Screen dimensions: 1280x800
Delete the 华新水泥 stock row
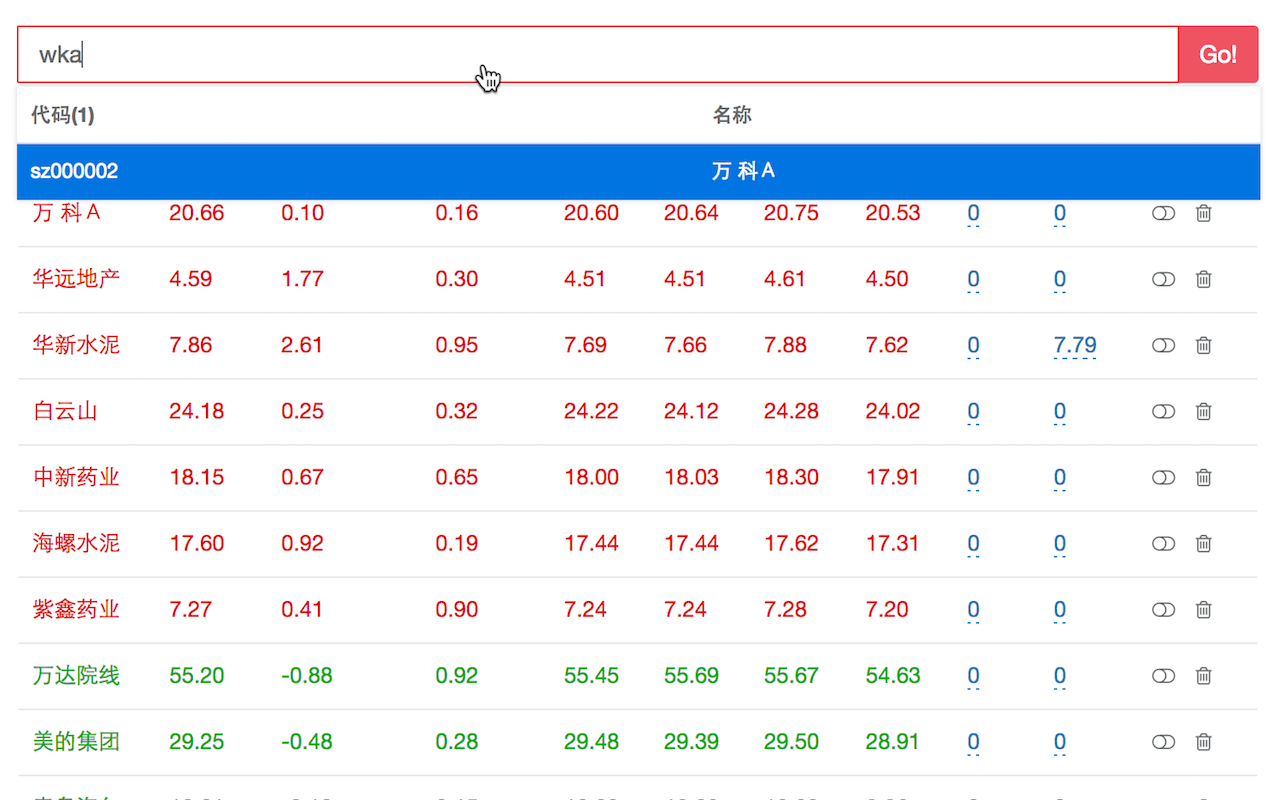coord(1204,345)
